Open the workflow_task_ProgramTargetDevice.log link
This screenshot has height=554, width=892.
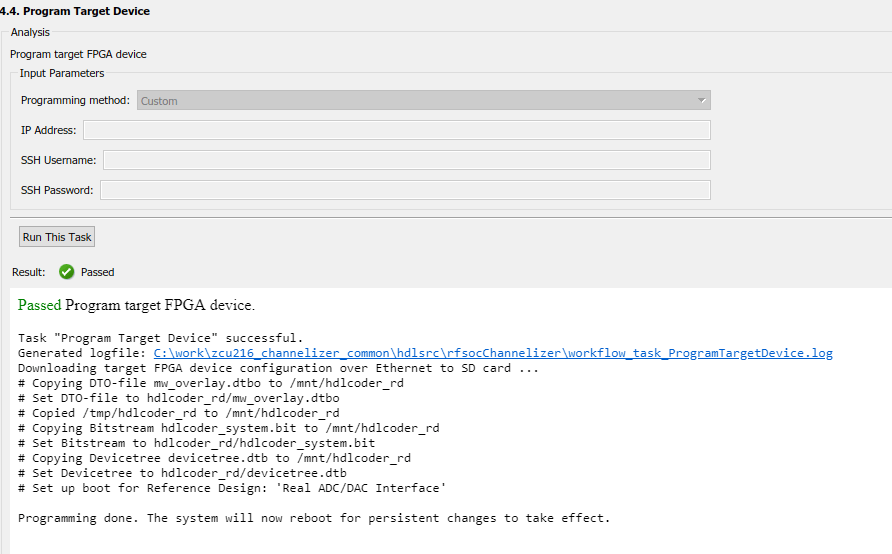pos(492,353)
